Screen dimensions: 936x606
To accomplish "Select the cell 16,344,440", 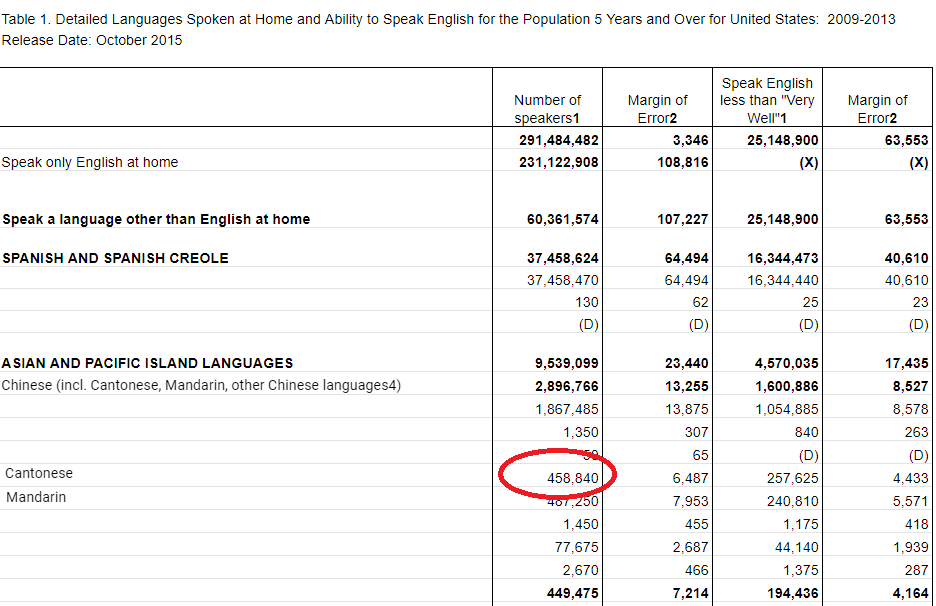I will coord(783,280).
